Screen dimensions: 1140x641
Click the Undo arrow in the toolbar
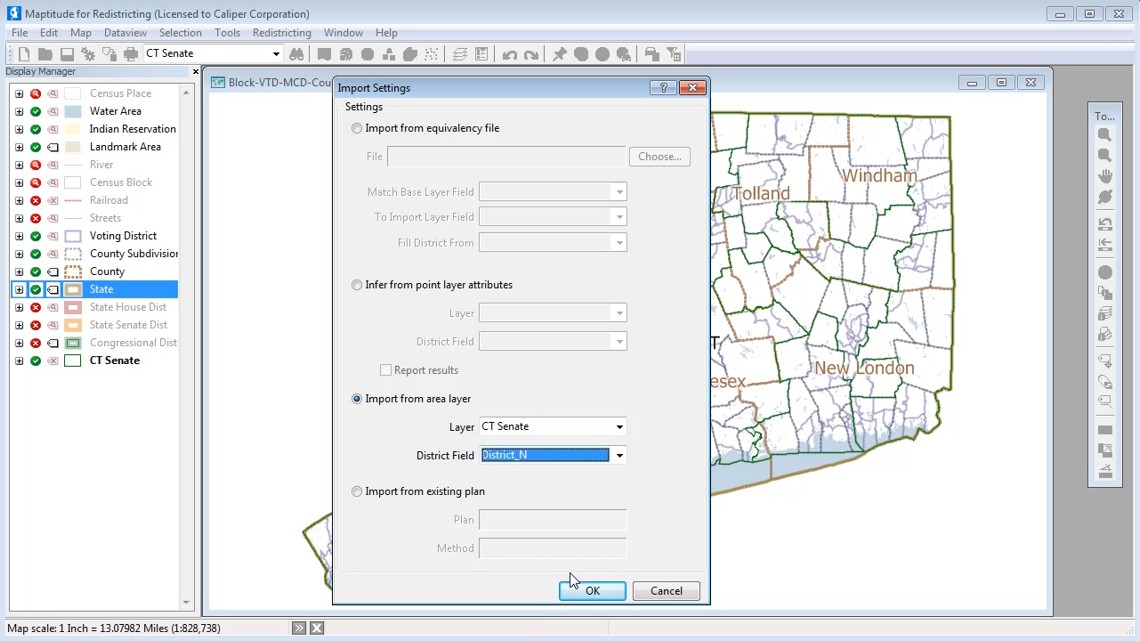[x=510, y=54]
